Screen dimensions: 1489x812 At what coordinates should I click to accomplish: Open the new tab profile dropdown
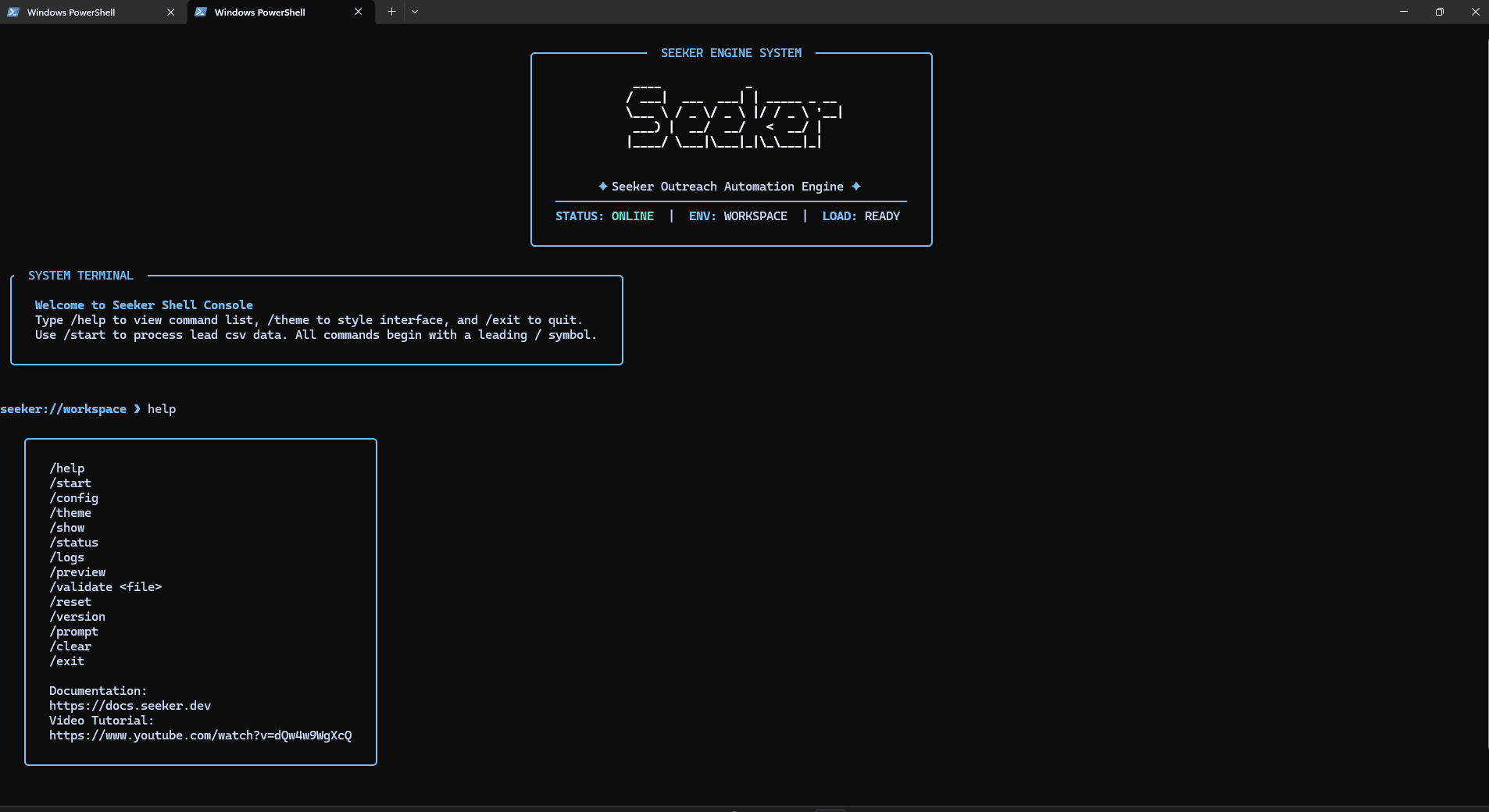[x=415, y=12]
